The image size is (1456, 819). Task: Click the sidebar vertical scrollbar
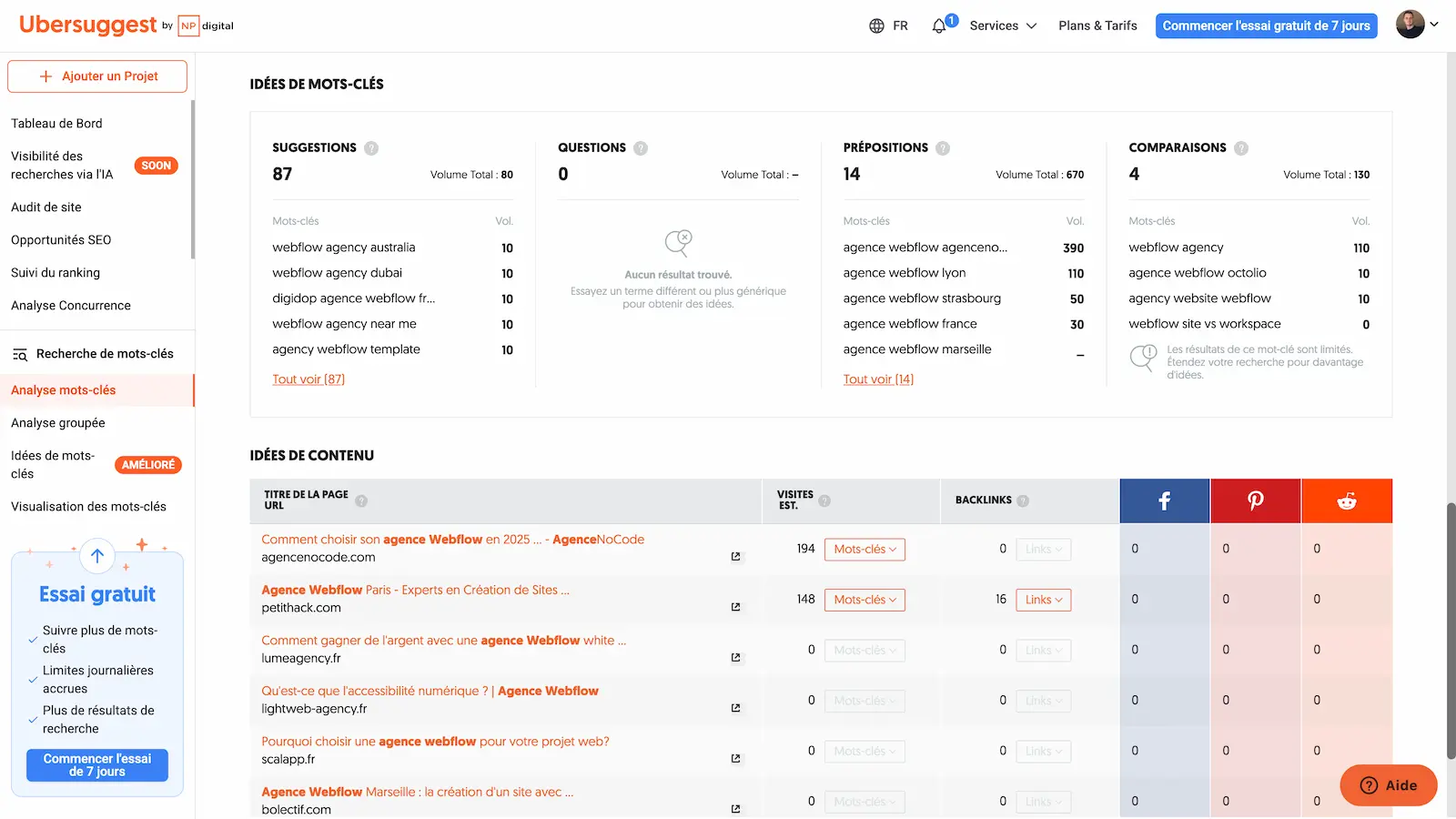(192, 179)
